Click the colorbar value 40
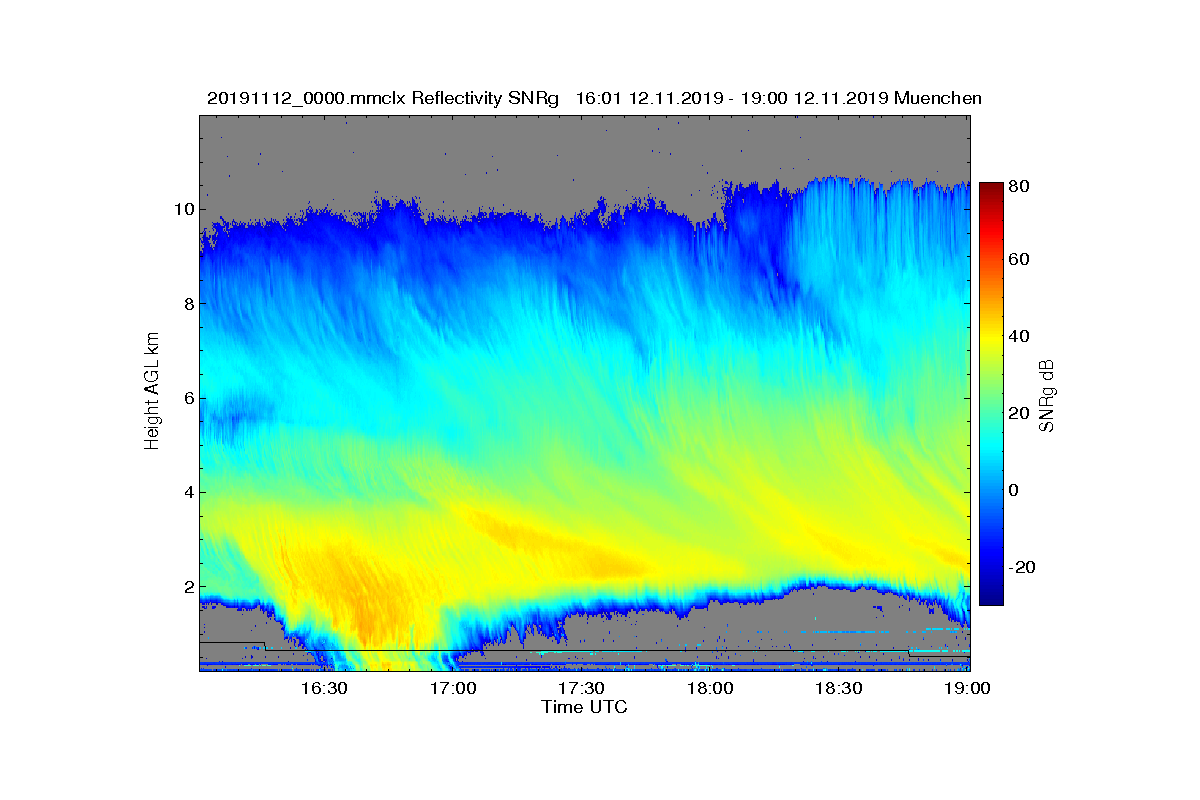The image size is (1200, 800). pos(1020,336)
